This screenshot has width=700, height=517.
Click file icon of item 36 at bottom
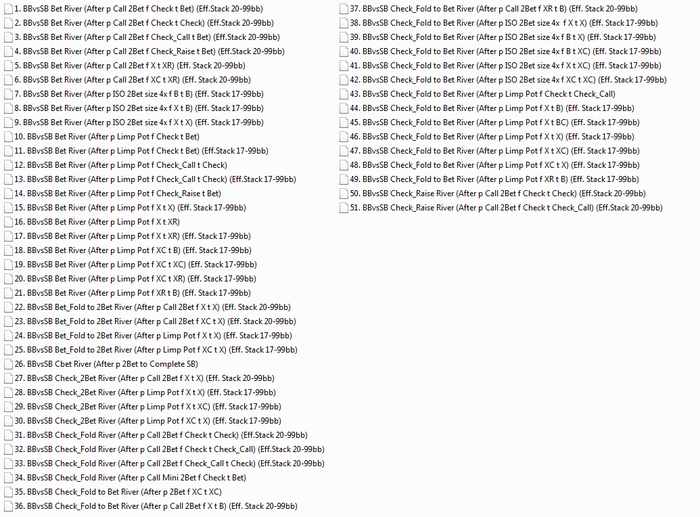pos(8,506)
